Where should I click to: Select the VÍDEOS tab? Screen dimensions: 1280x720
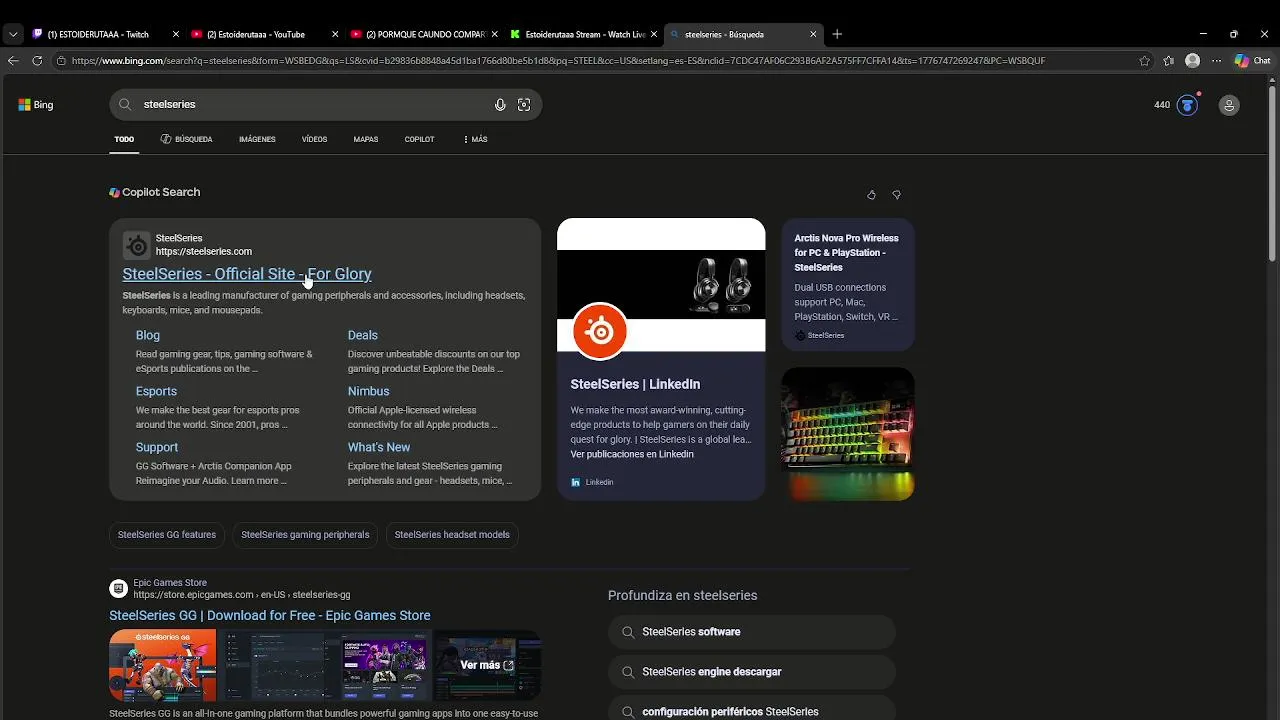pyautogui.click(x=314, y=139)
